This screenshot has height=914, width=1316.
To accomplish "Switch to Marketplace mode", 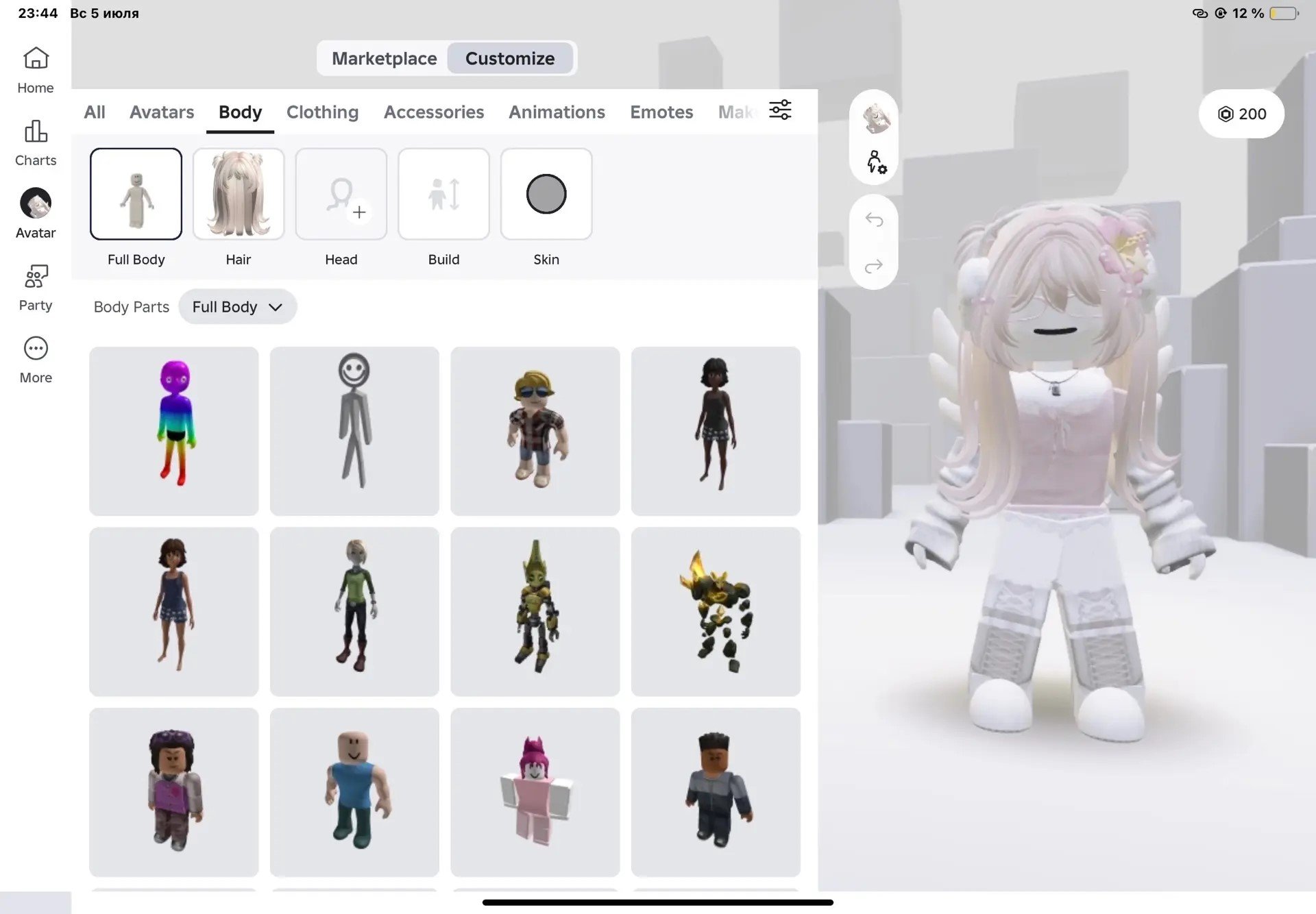I will pyautogui.click(x=384, y=58).
